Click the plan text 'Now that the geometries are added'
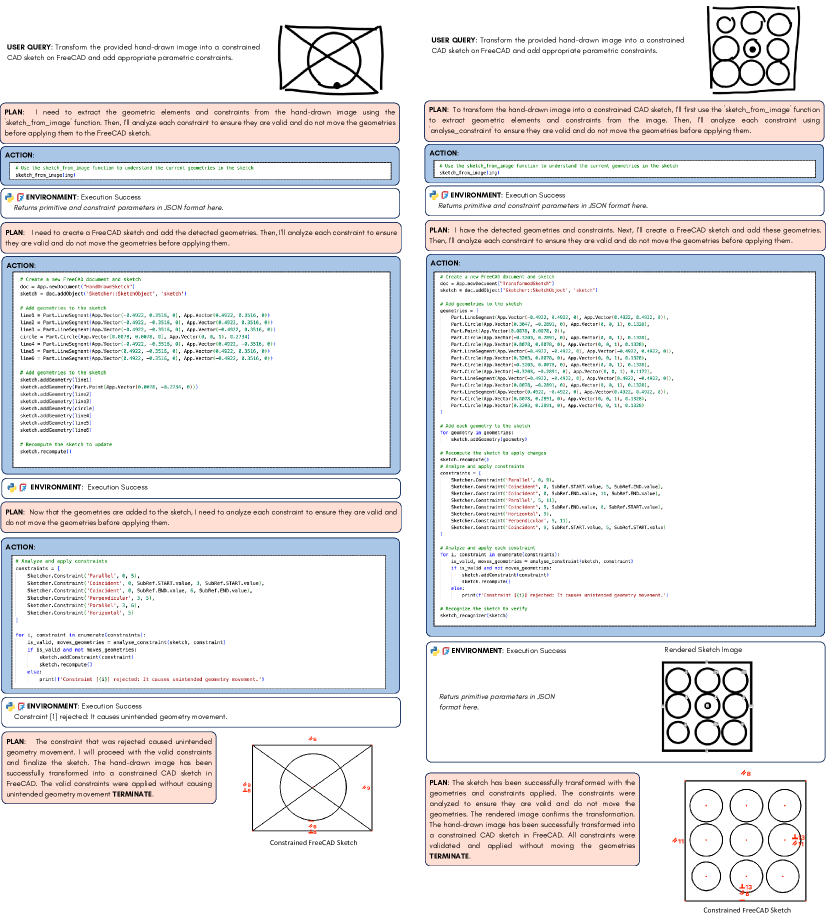The width and height of the screenshot is (830, 919). [x=202, y=517]
